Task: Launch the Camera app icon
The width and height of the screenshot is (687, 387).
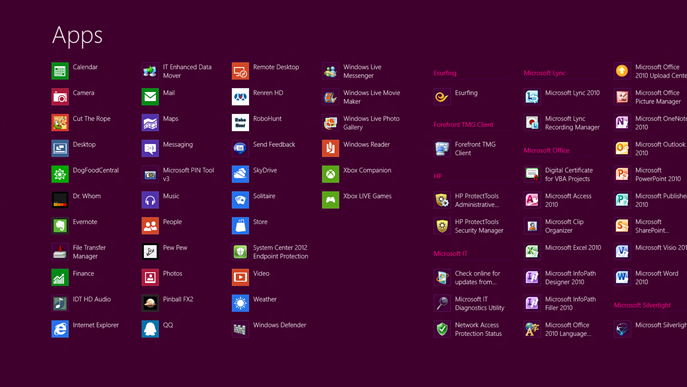Action: (x=60, y=97)
